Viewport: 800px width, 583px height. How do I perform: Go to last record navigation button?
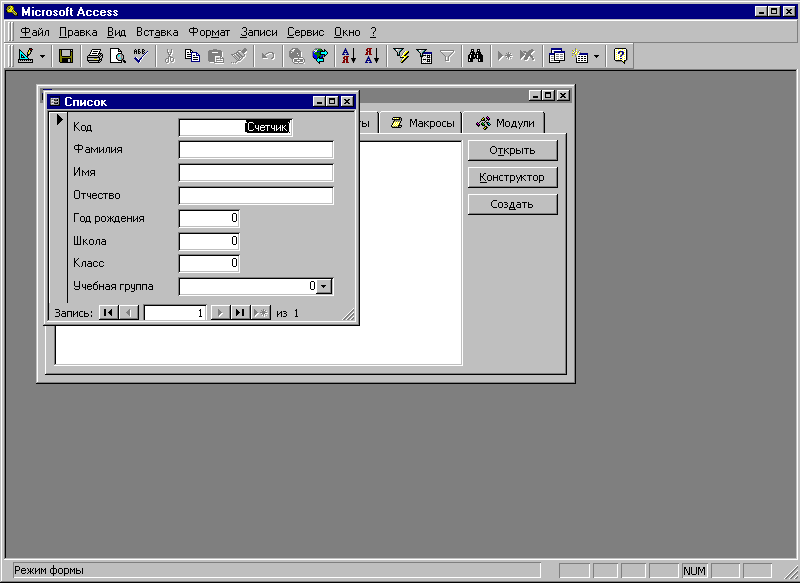coord(240,313)
